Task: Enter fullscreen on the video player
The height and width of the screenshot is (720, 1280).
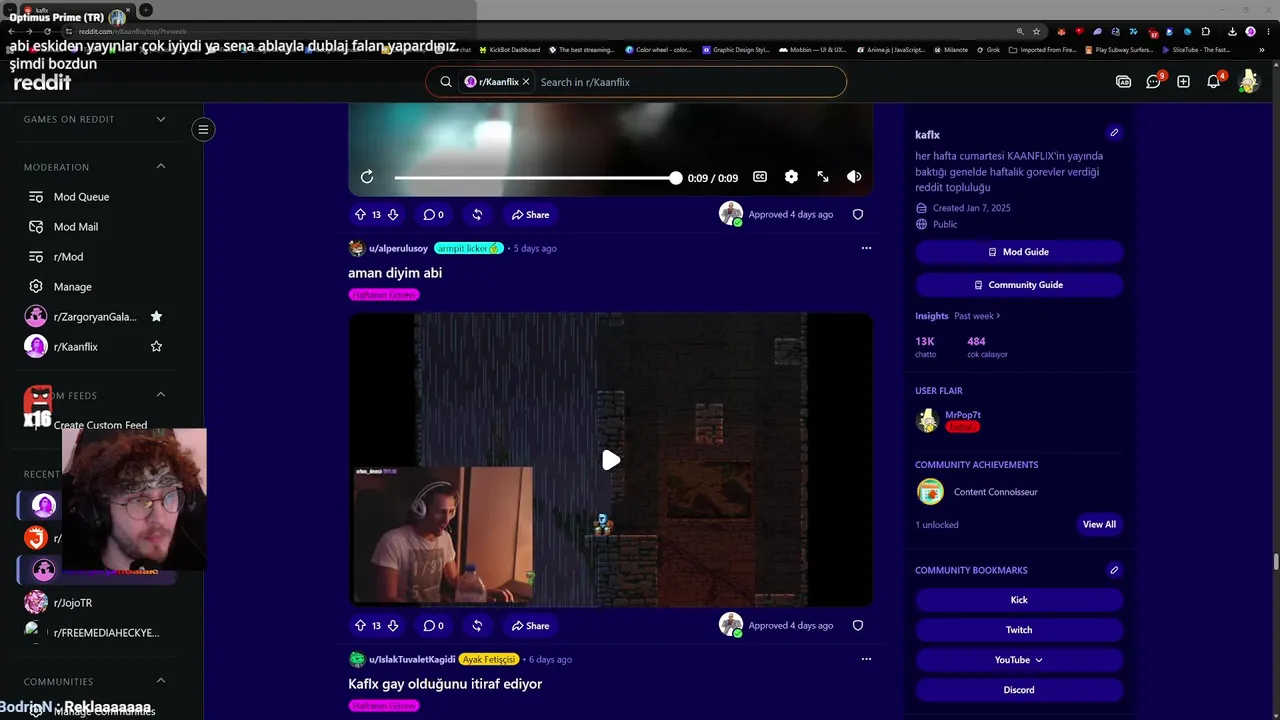Action: [823, 177]
